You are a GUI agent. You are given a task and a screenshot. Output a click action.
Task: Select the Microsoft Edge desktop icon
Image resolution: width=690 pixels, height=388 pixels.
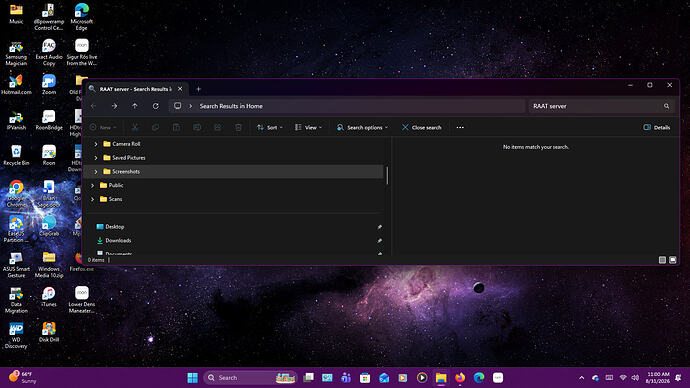(81, 17)
